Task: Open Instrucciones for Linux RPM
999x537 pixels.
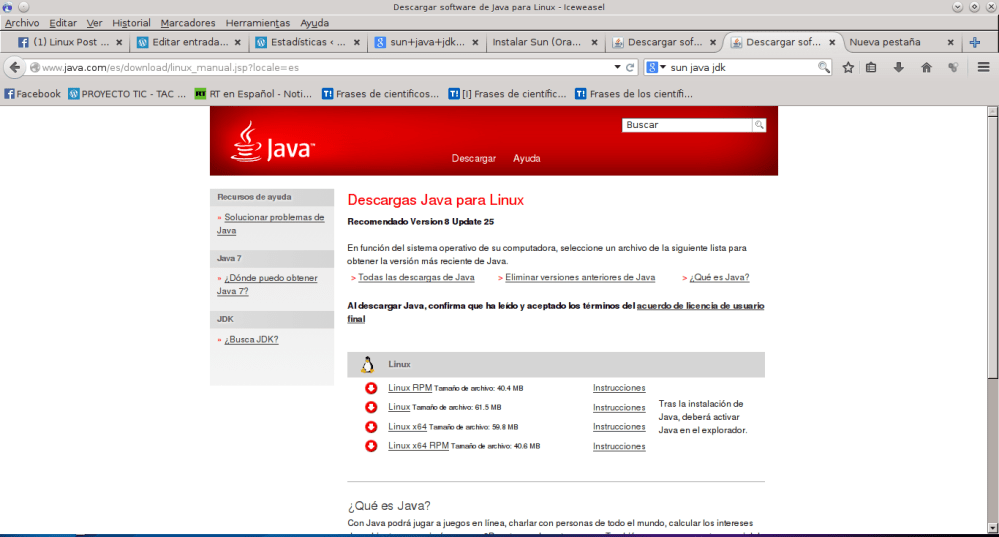Action: pos(619,388)
